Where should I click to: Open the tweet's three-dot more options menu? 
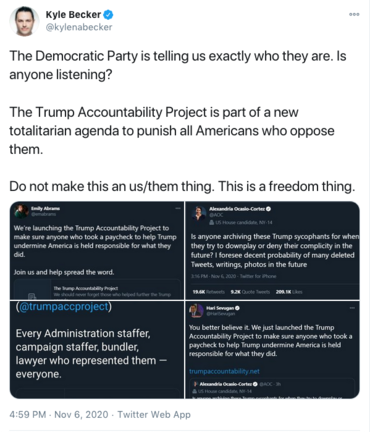click(x=354, y=14)
